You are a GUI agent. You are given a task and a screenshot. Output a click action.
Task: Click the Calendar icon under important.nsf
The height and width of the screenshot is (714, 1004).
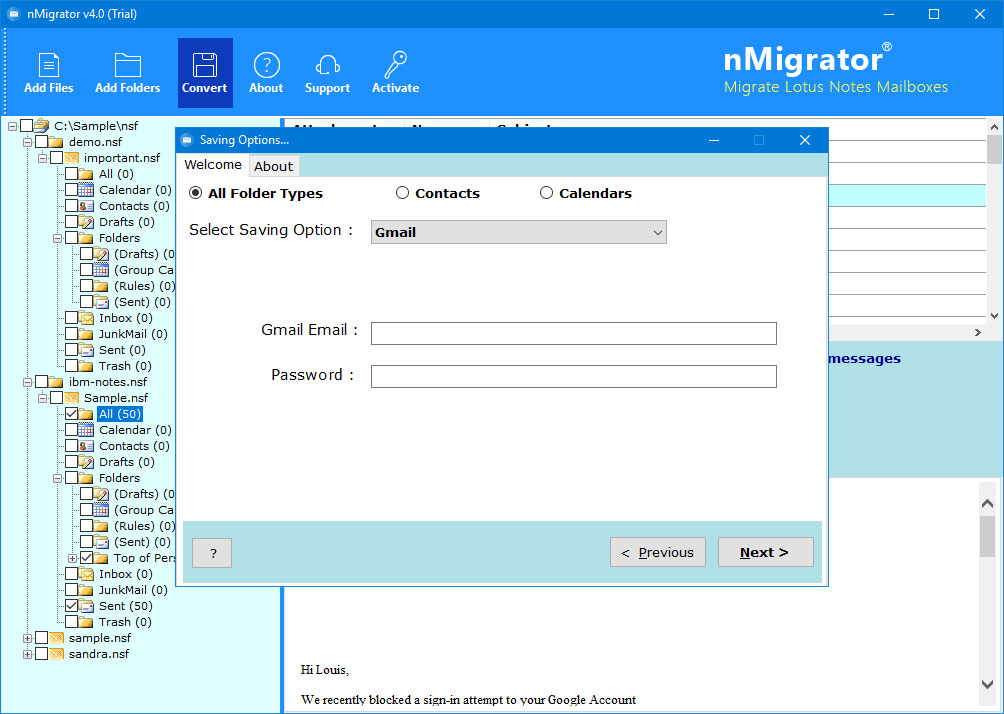[86, 190]
